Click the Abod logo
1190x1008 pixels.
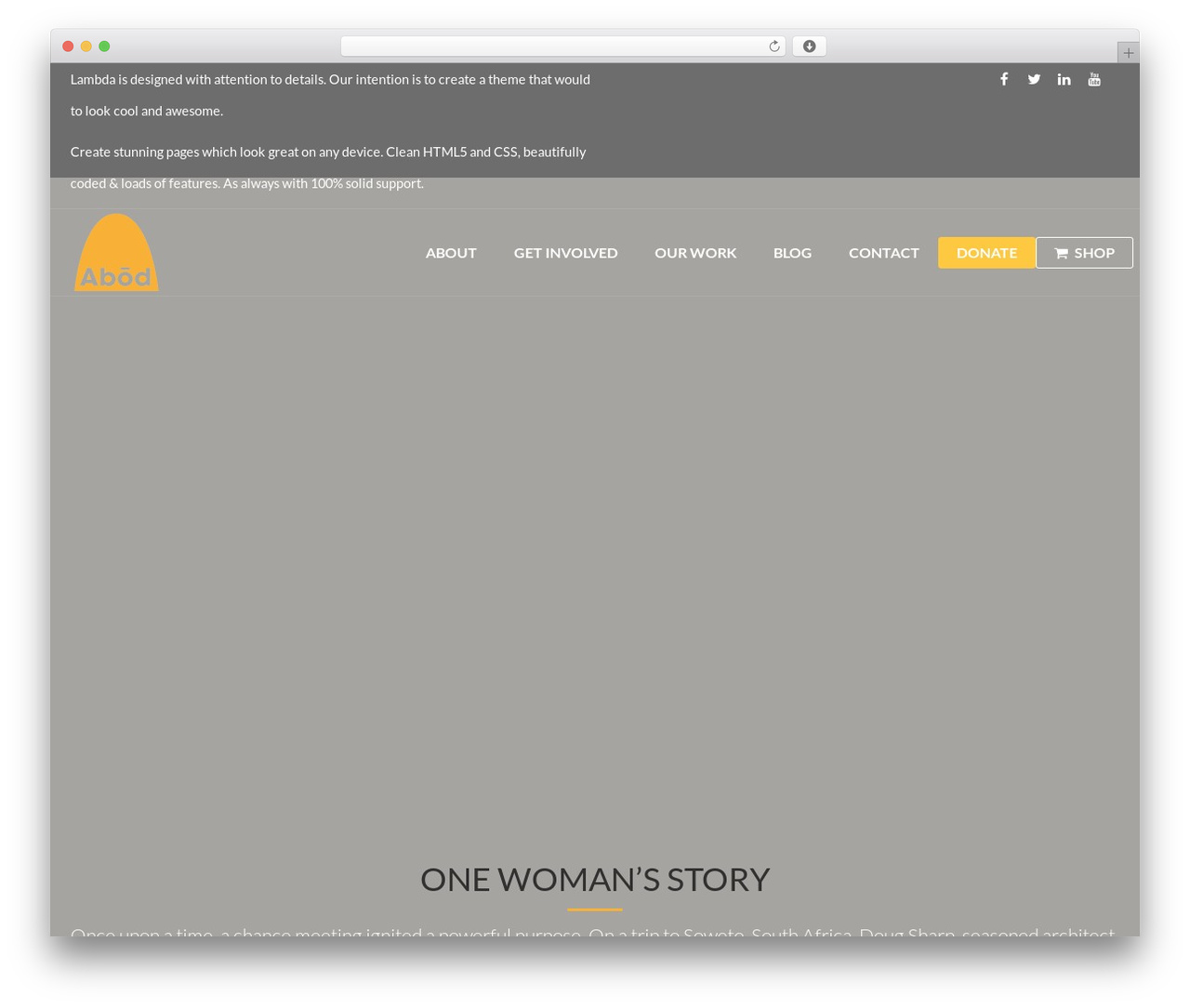click(x=116, y=252)
